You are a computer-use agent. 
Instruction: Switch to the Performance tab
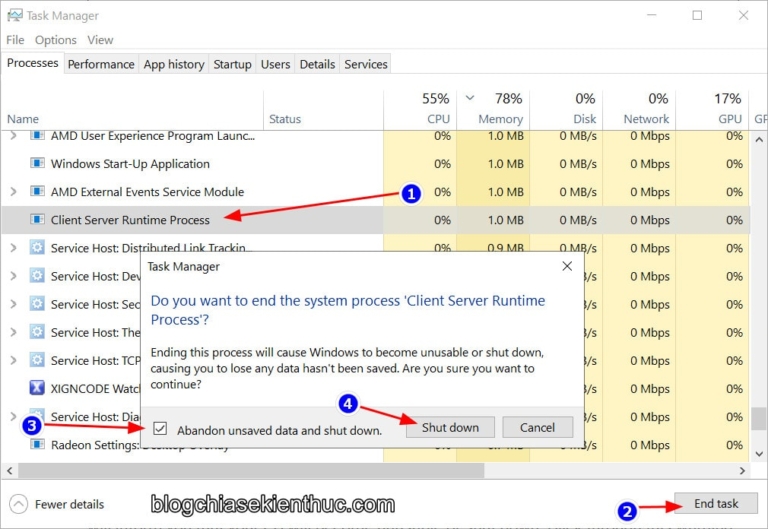tap(100, 64)
